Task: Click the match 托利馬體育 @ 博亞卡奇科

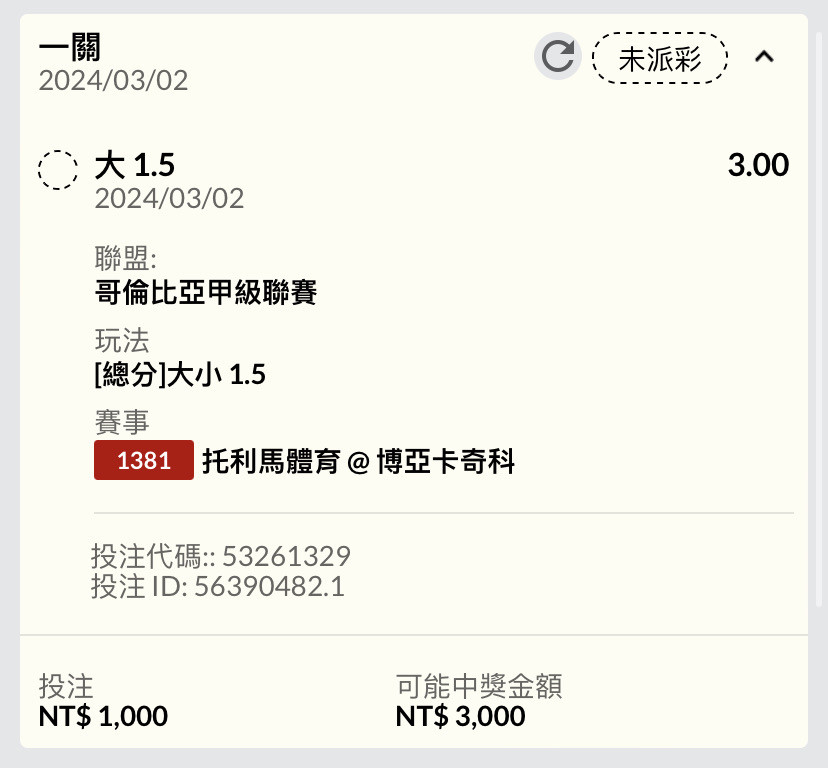Action: (x=359, y=461)
